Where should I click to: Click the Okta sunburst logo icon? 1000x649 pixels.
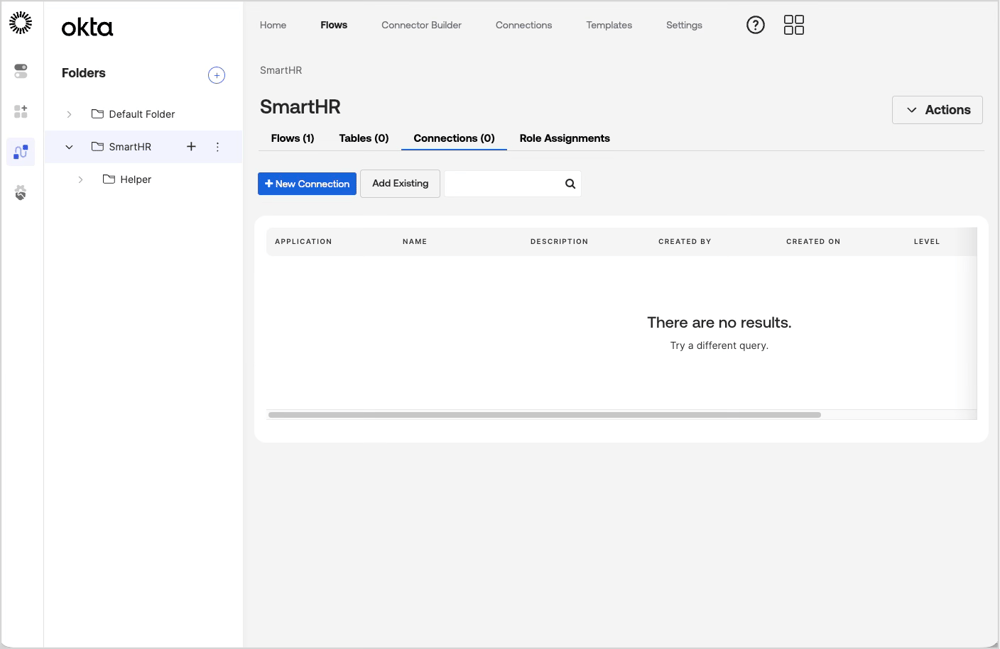coord(20,23)
